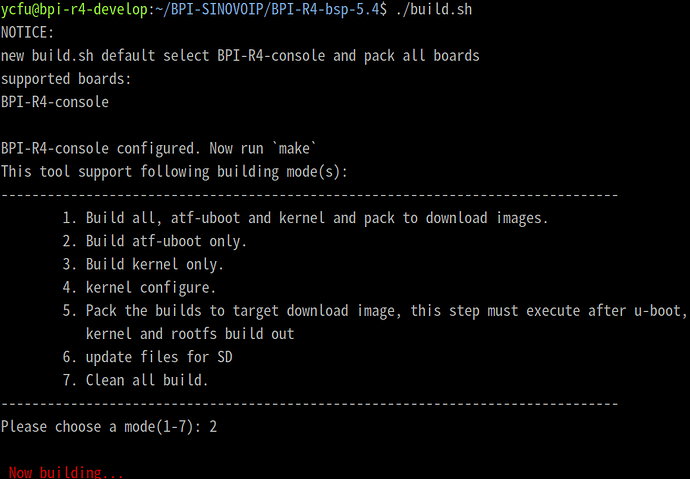690x479 pixels.
Task: Click option 7 Clean all build
Action: [x=135, y=380]
